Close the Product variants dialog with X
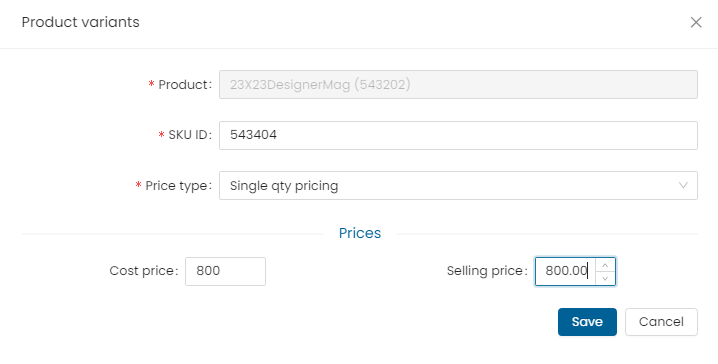 [696, 22]
